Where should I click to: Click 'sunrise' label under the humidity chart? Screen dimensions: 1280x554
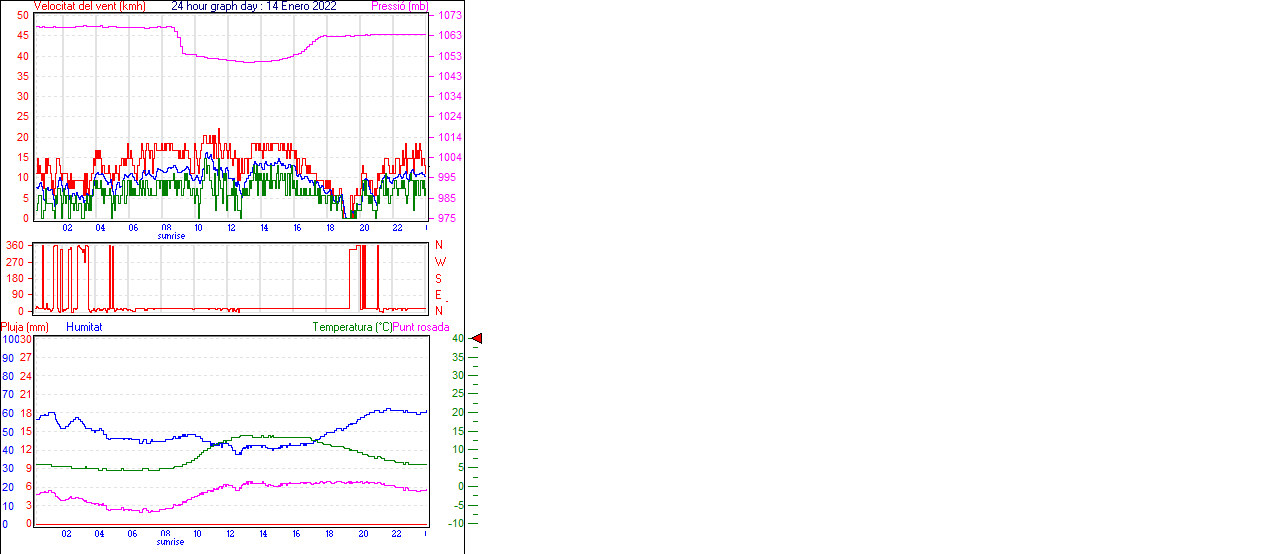[170, 542]
